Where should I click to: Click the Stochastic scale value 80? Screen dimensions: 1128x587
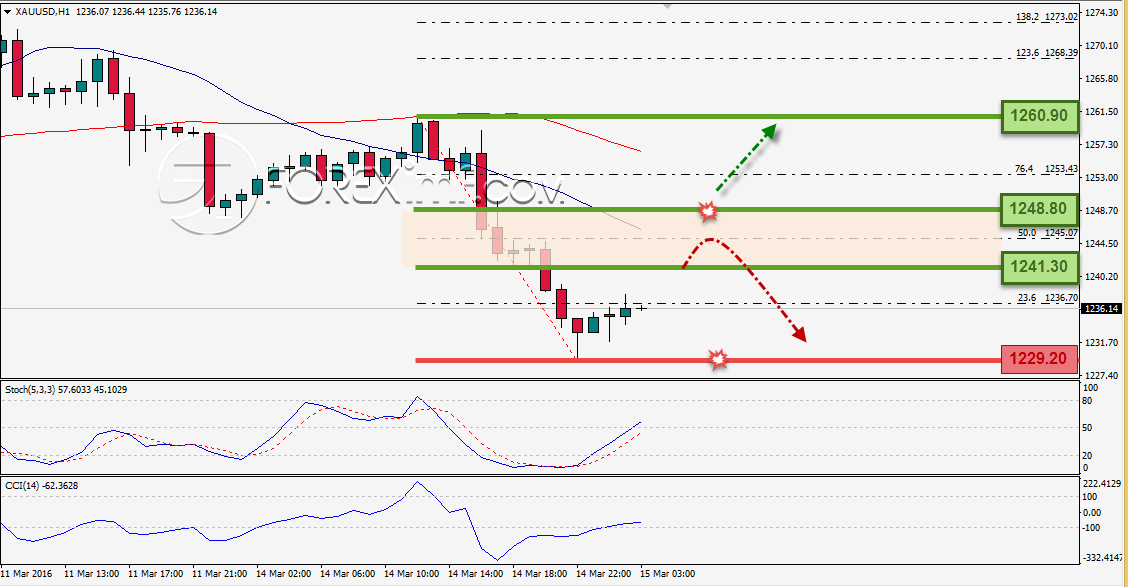click(1088, 401)
